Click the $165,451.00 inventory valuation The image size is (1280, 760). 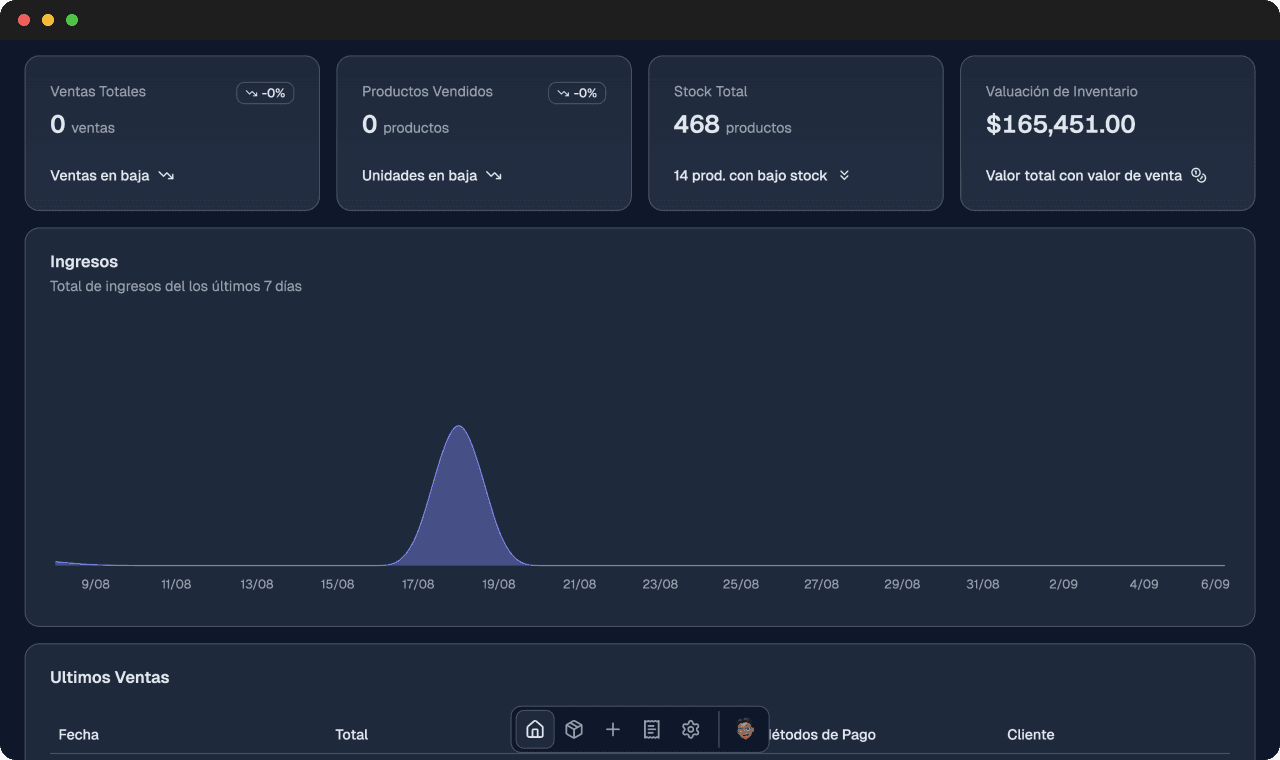pyautogui.click(x=1060, y=124)
